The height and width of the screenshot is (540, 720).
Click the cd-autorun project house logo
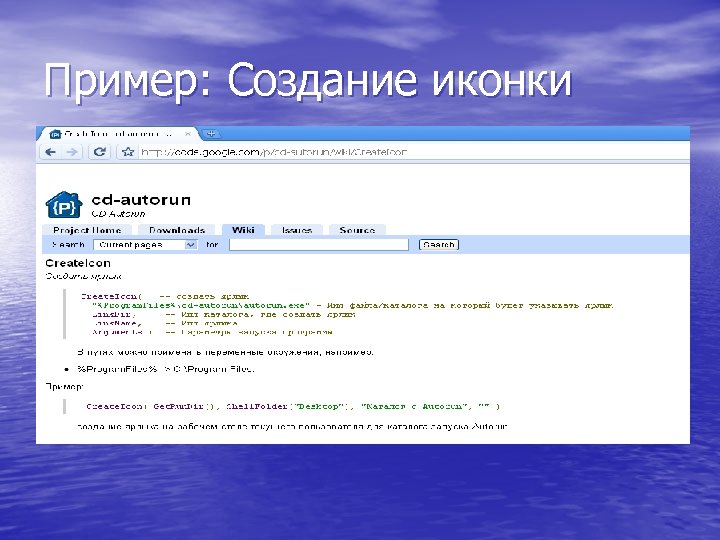pos(64,205)
